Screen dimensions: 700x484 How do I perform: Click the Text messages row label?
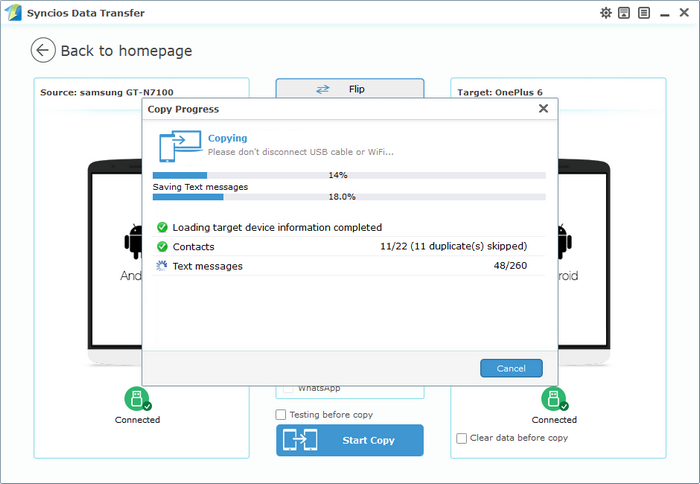click(x=208, y=266)
